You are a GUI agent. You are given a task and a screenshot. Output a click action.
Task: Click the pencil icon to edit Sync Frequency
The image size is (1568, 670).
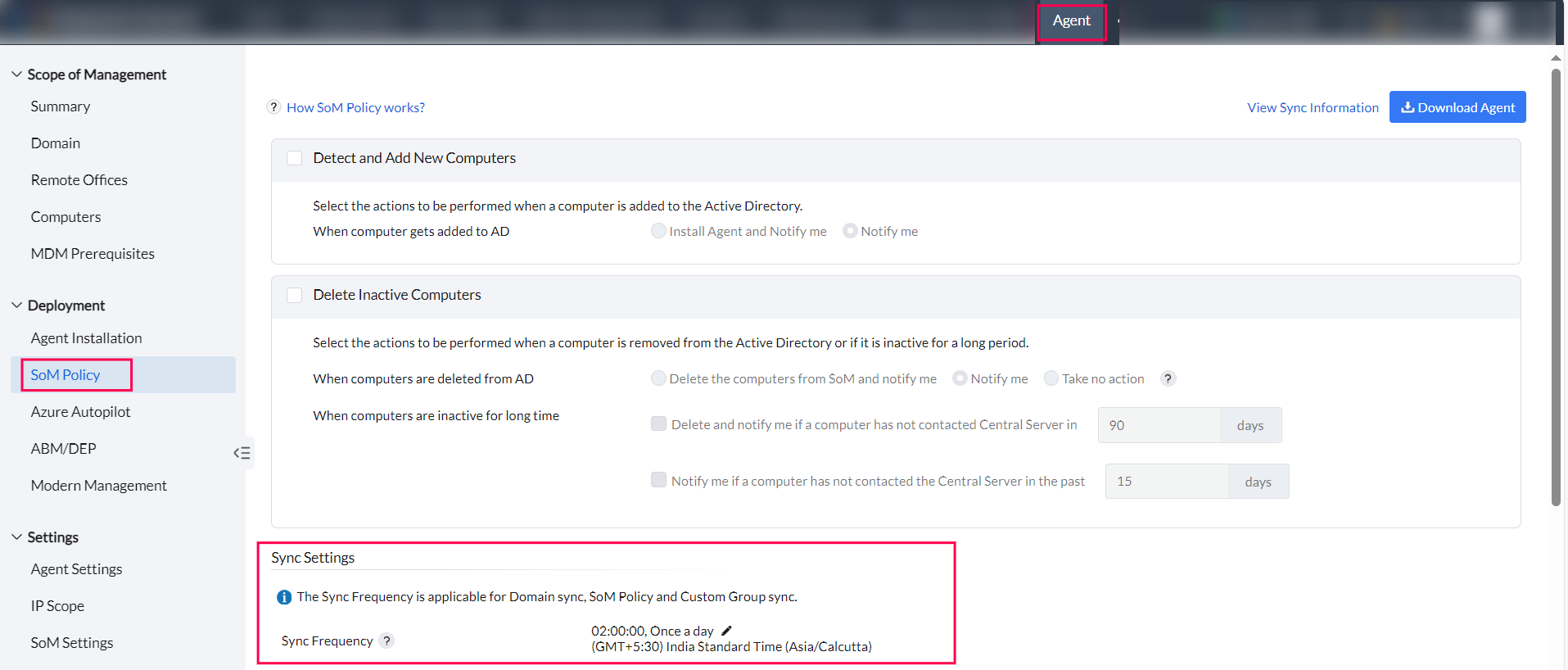pyautogui.click(x=726, y=631)
